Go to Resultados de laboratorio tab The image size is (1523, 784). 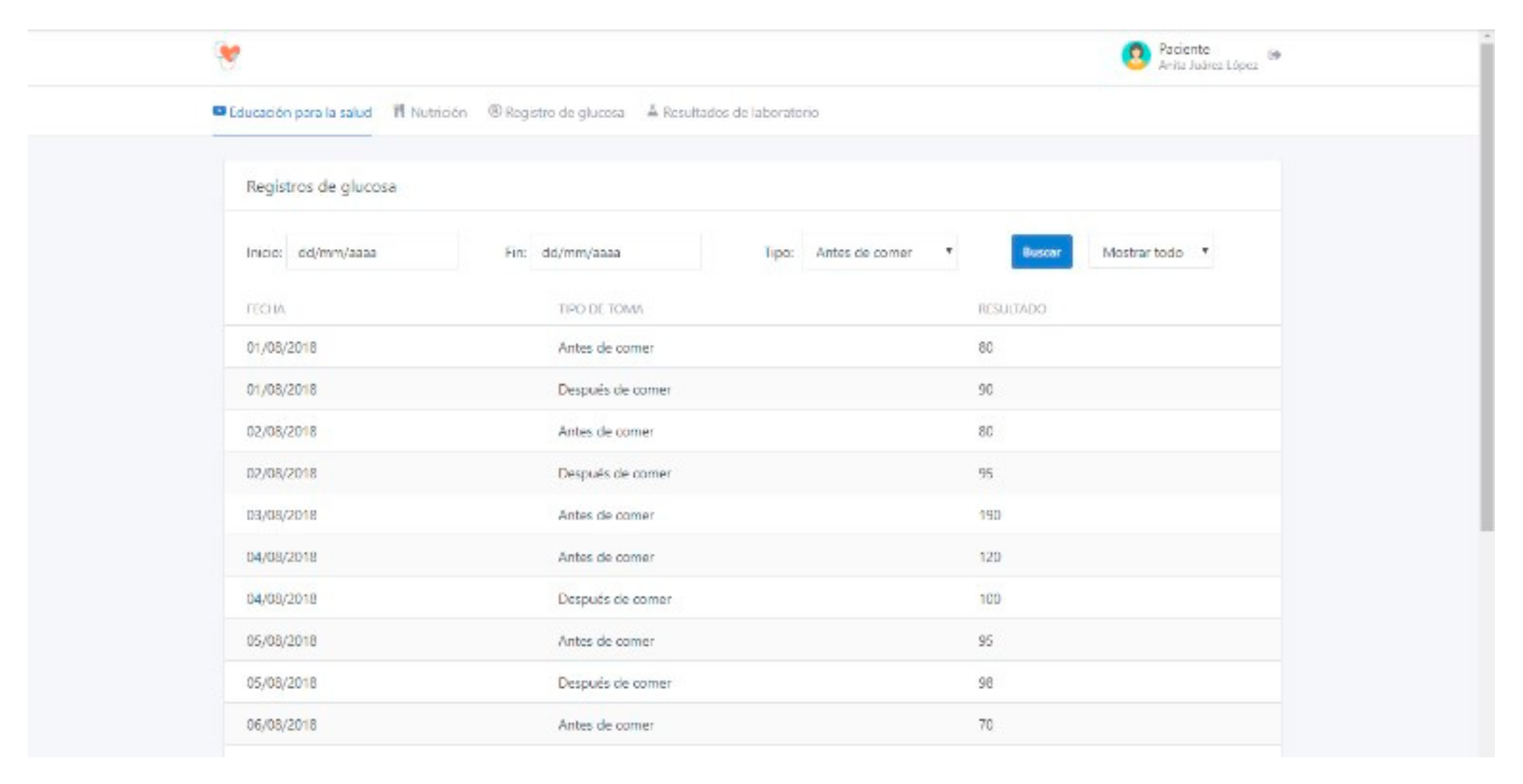point(740,112)
